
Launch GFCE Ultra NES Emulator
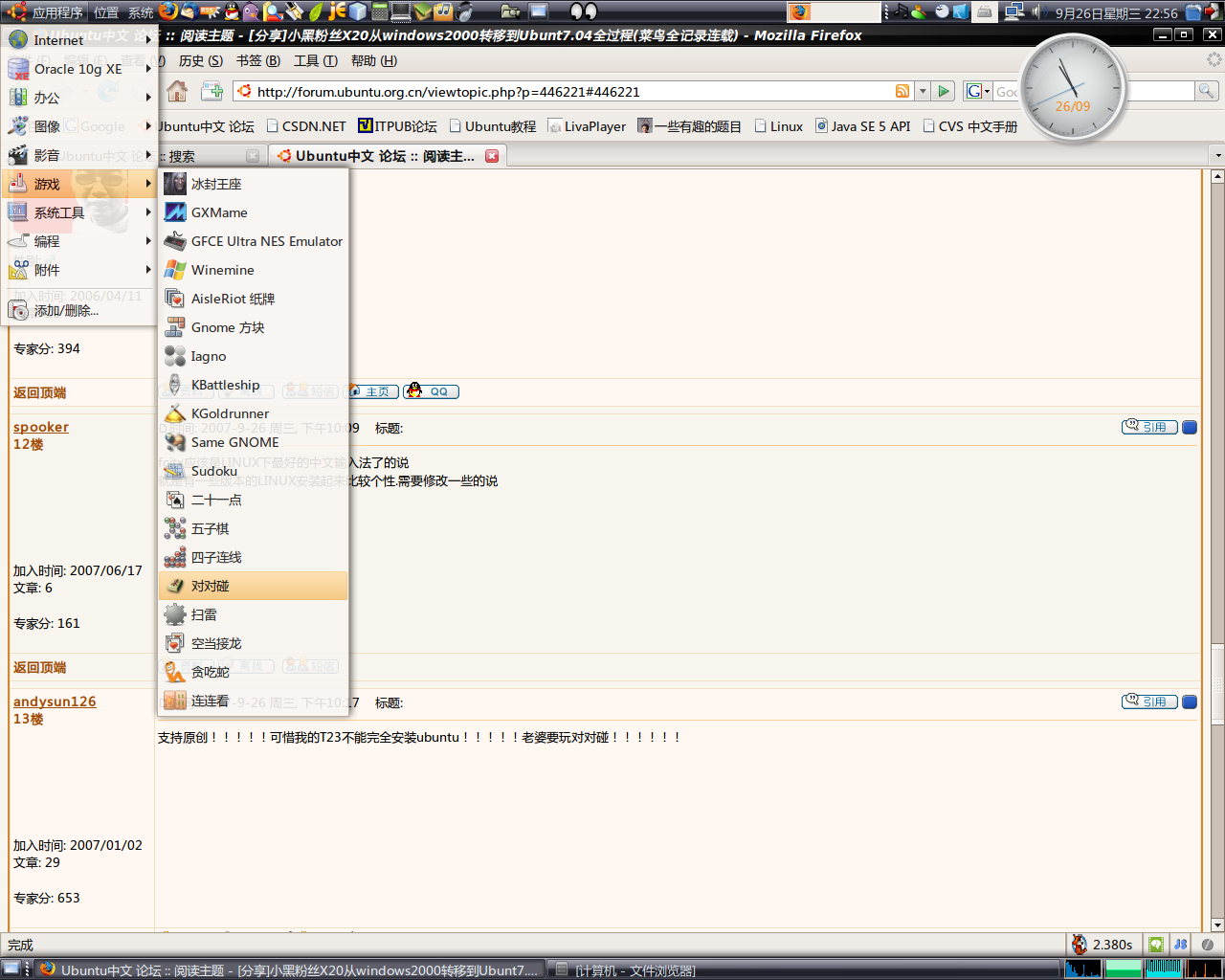pyautogui.click(x=253, y=241)
